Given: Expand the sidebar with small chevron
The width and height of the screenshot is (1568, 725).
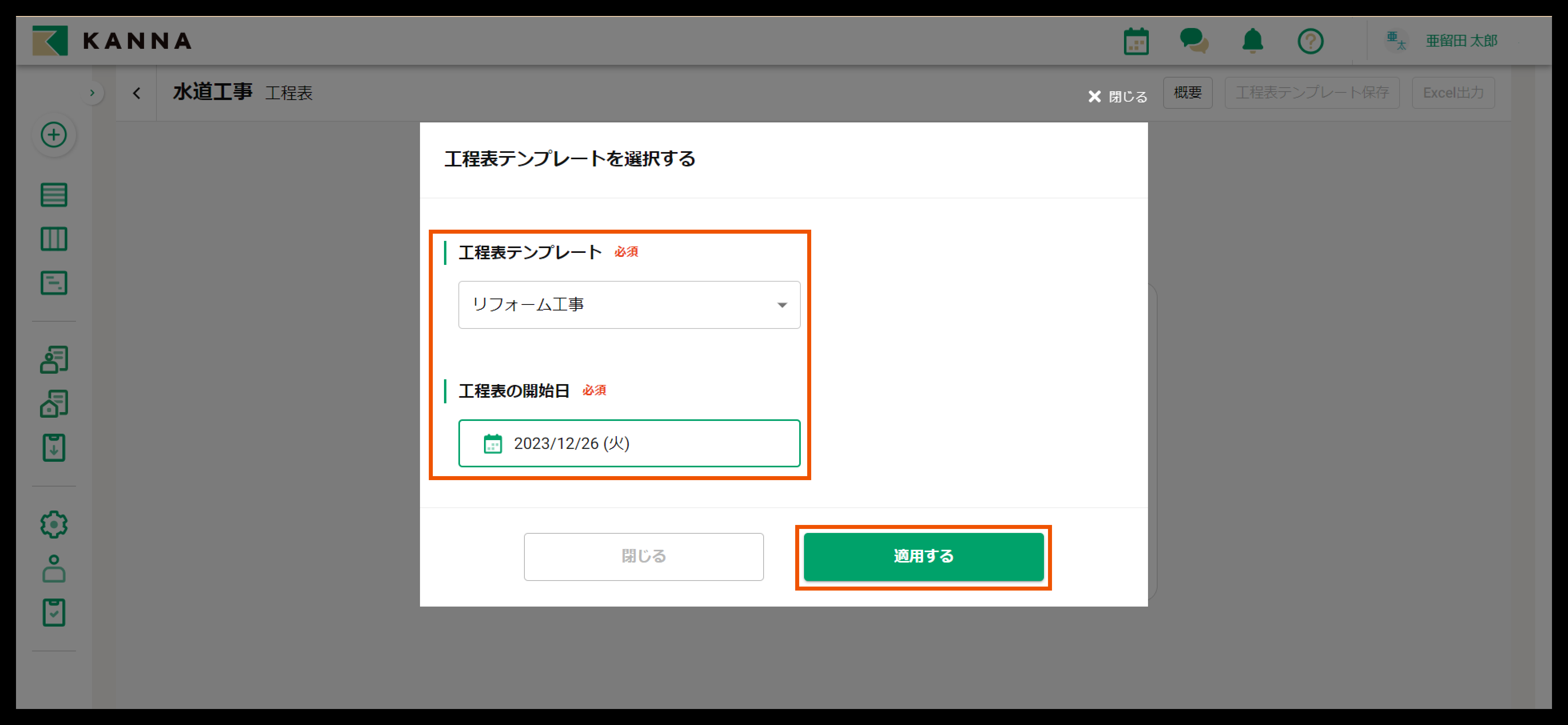Looking at the screenshot, I should click(92, 93).
